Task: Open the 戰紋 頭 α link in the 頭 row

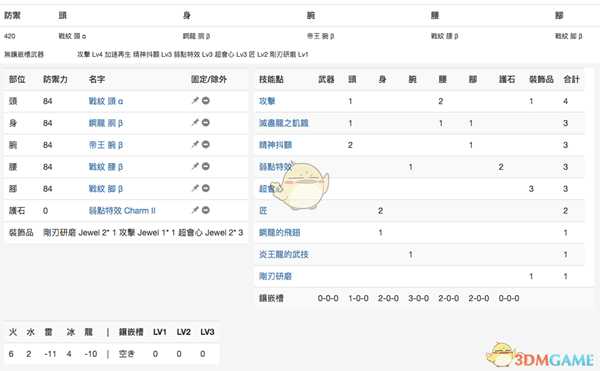Action: coord(106,101)
